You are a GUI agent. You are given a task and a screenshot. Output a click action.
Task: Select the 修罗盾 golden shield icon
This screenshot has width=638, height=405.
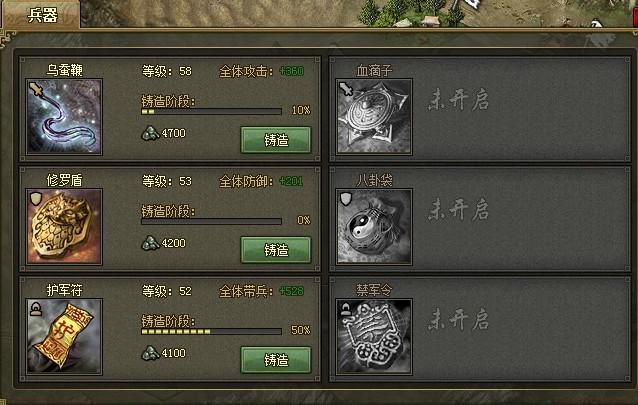coord(64,226)
